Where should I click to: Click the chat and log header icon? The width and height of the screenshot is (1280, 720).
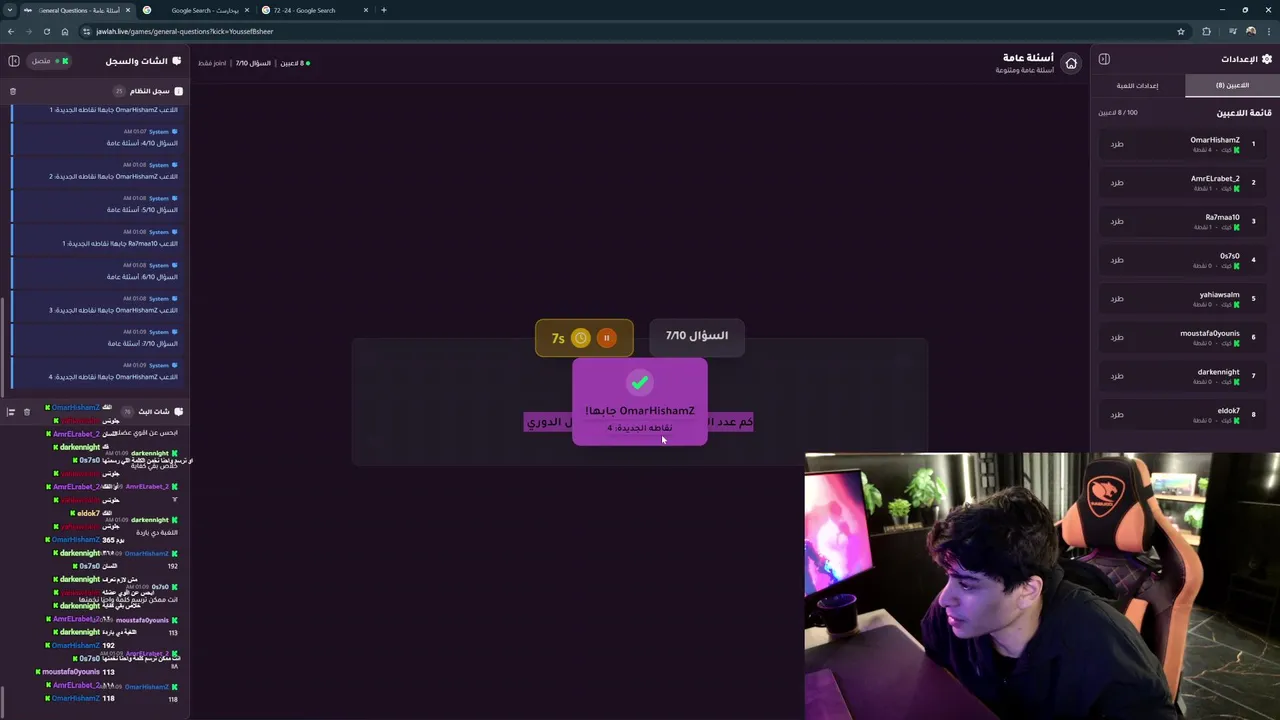pos(177,61)
